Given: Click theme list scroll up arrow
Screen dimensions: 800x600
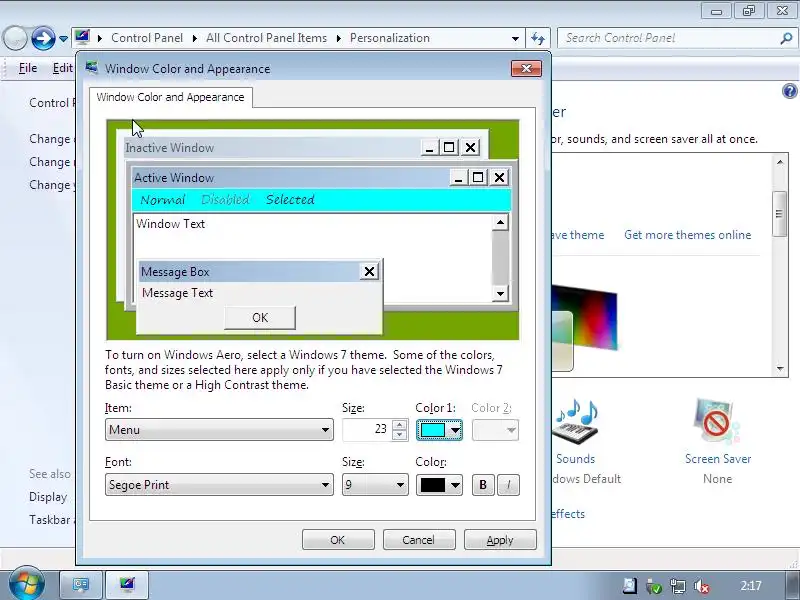Looking at the screenshot, I should click(x=780, y=162).
